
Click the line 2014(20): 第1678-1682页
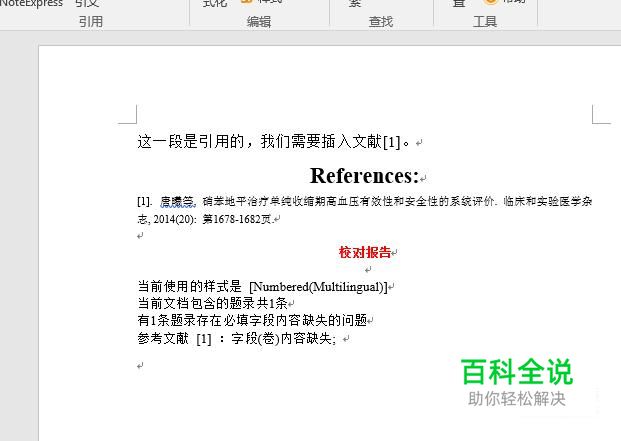pyautogui.click(x=213, y=219)
